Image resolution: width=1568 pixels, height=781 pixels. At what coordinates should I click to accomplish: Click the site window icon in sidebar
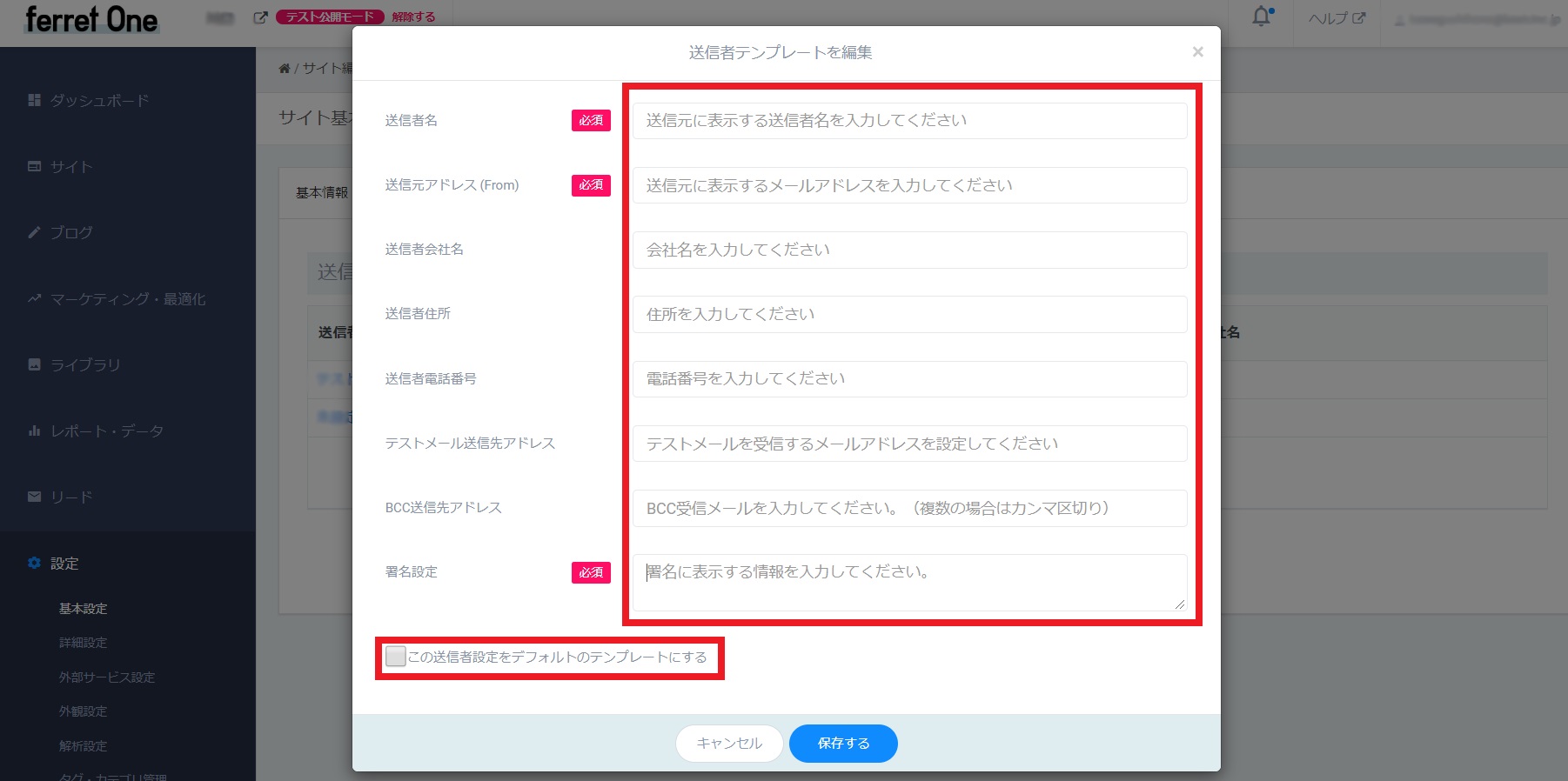[35, 166]
